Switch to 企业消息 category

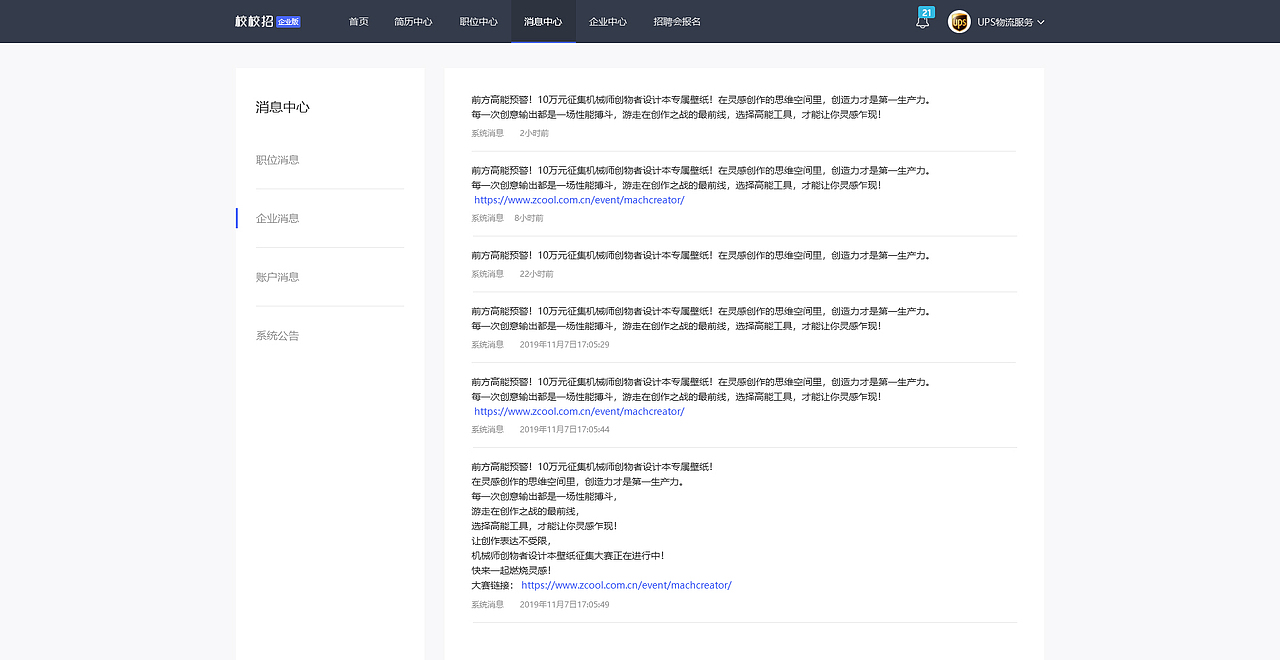(277, 218)
